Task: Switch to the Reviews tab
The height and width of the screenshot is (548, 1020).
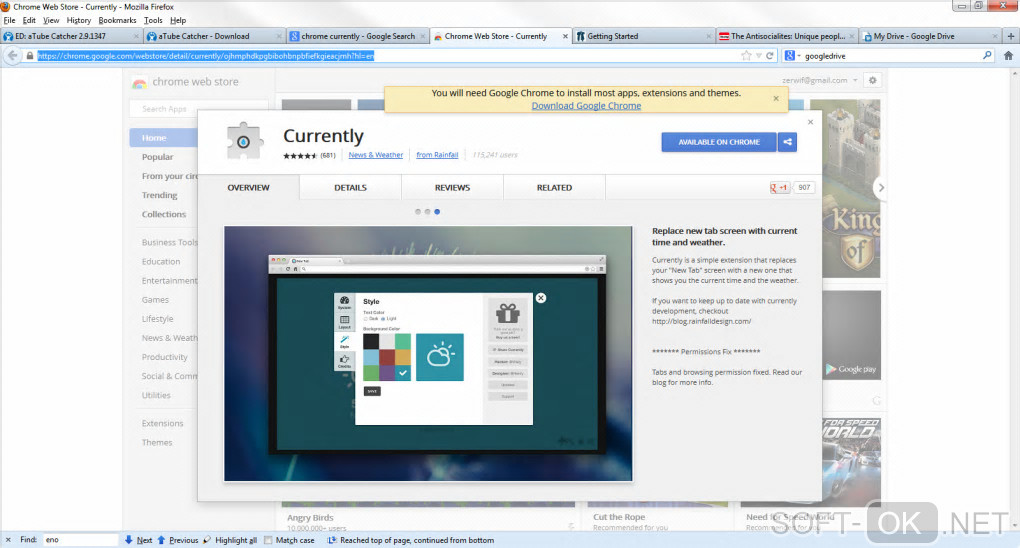Action: (x=452, y=187)
